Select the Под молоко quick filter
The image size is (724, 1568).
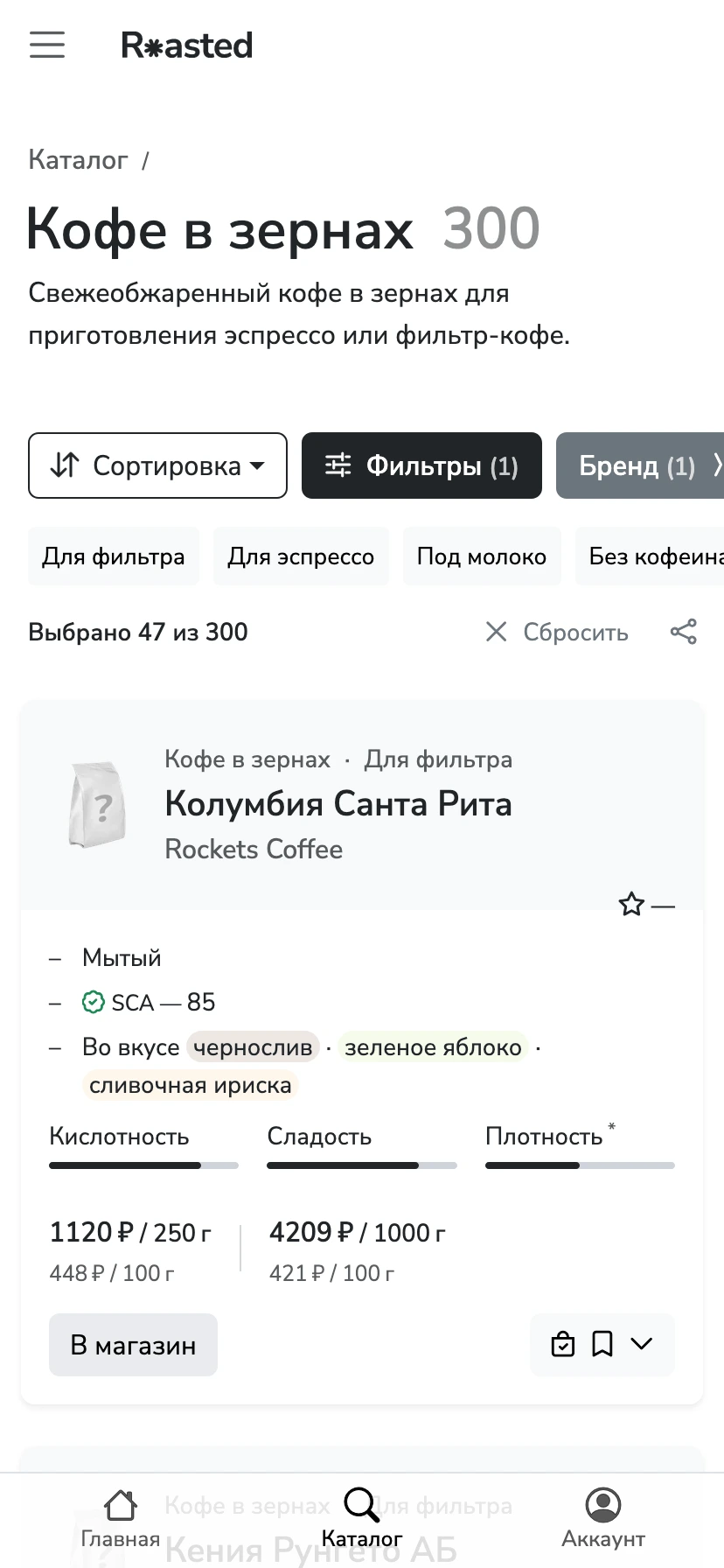tap(482, 556)
